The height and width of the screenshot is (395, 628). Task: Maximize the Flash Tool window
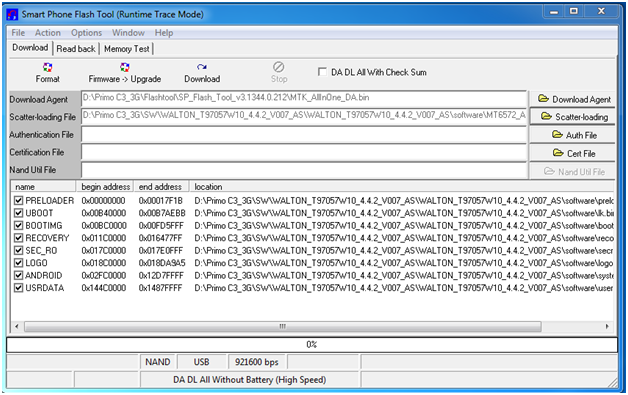574,12
